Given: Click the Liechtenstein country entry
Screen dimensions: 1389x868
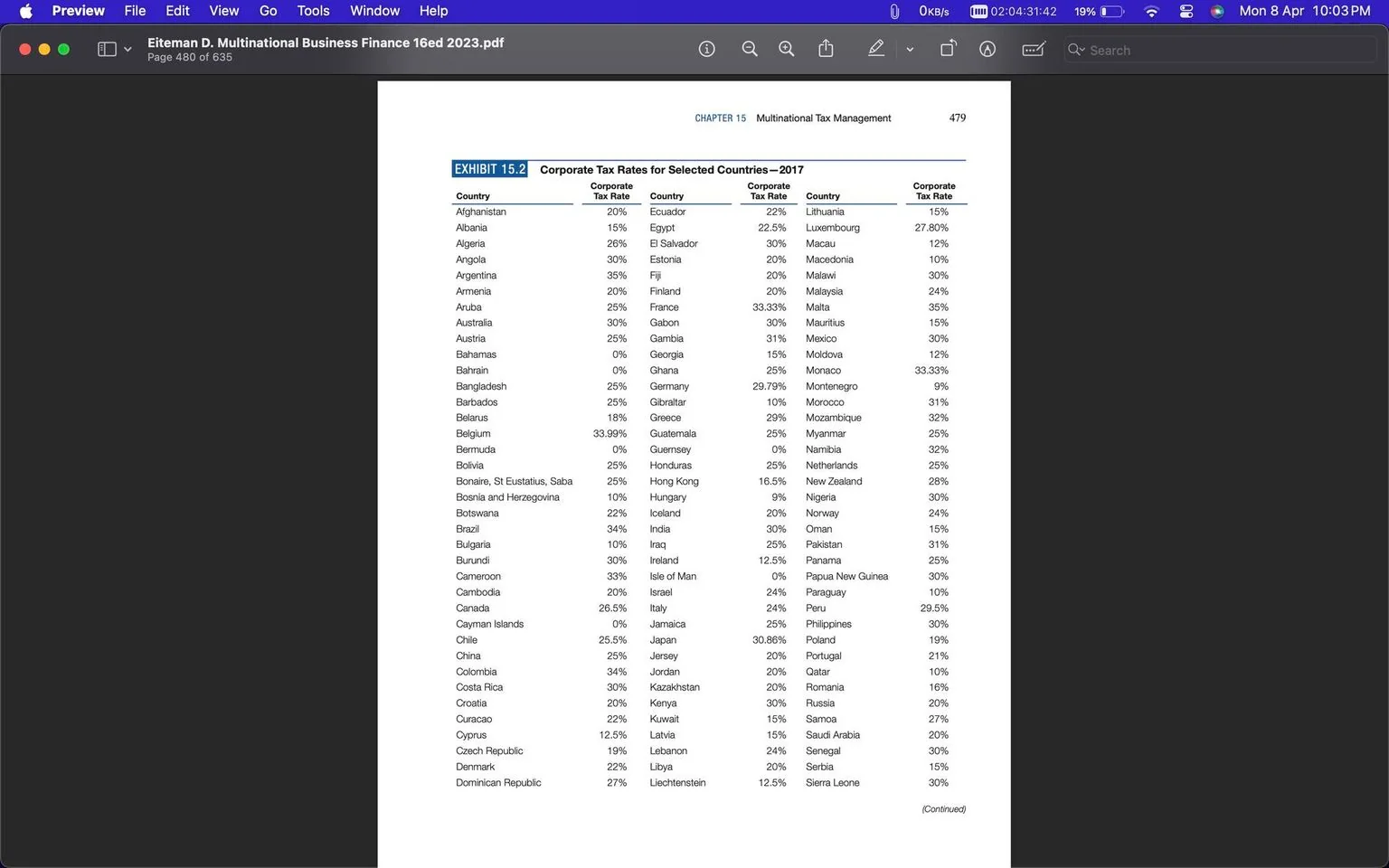Looking at the screenshot, I should click(x=677, y=783).
